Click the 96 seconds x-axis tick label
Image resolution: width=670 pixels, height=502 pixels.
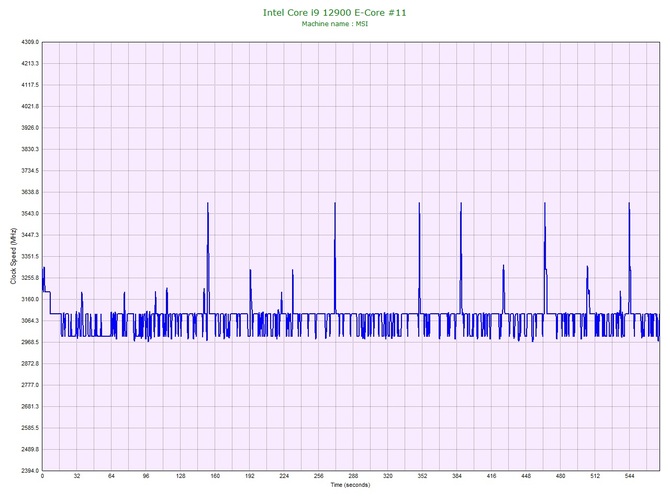tap(146, 476)
